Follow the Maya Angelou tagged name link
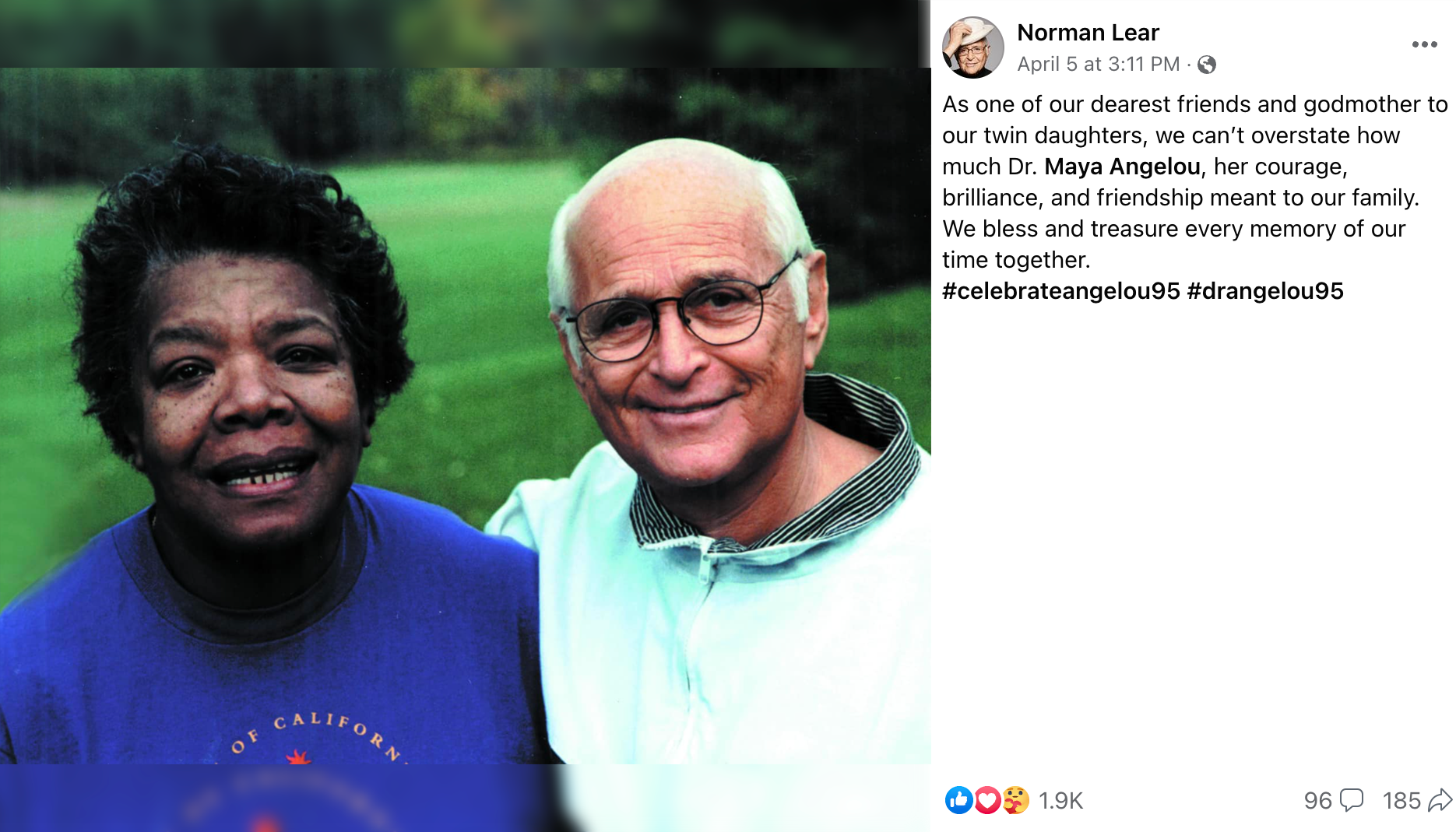The width and height of the screenshot is (1456, 832). click(1122, 167)
